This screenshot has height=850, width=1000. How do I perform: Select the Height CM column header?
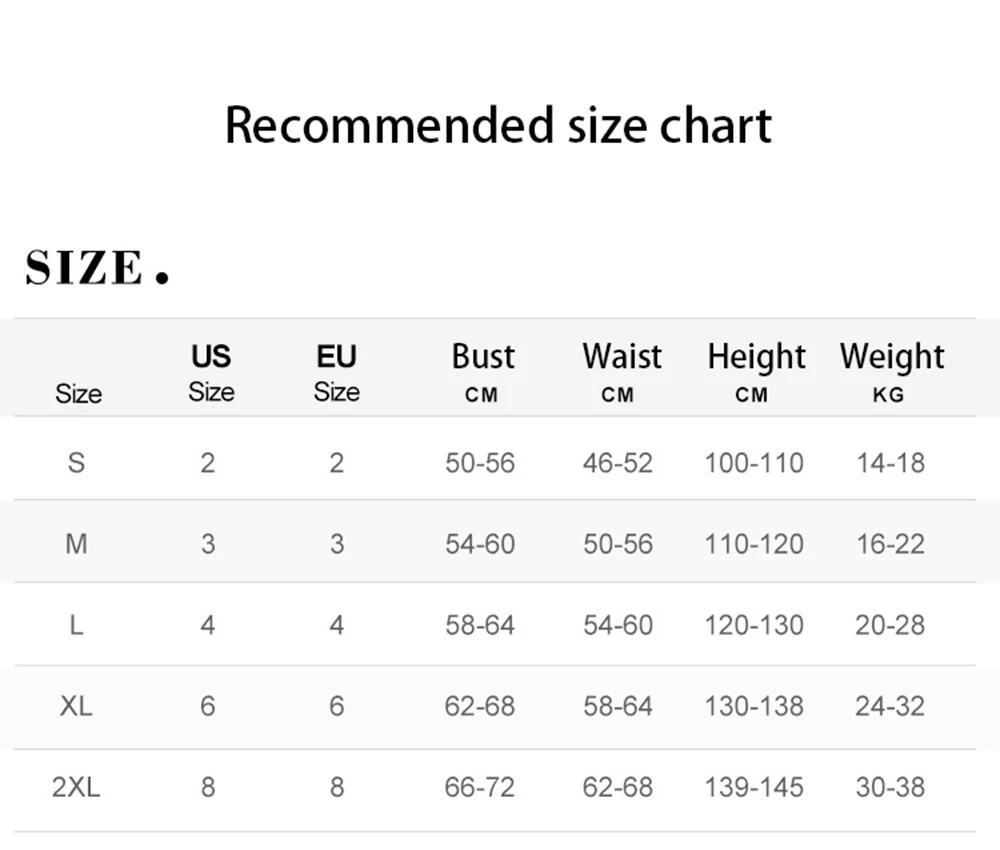[755, 372]
